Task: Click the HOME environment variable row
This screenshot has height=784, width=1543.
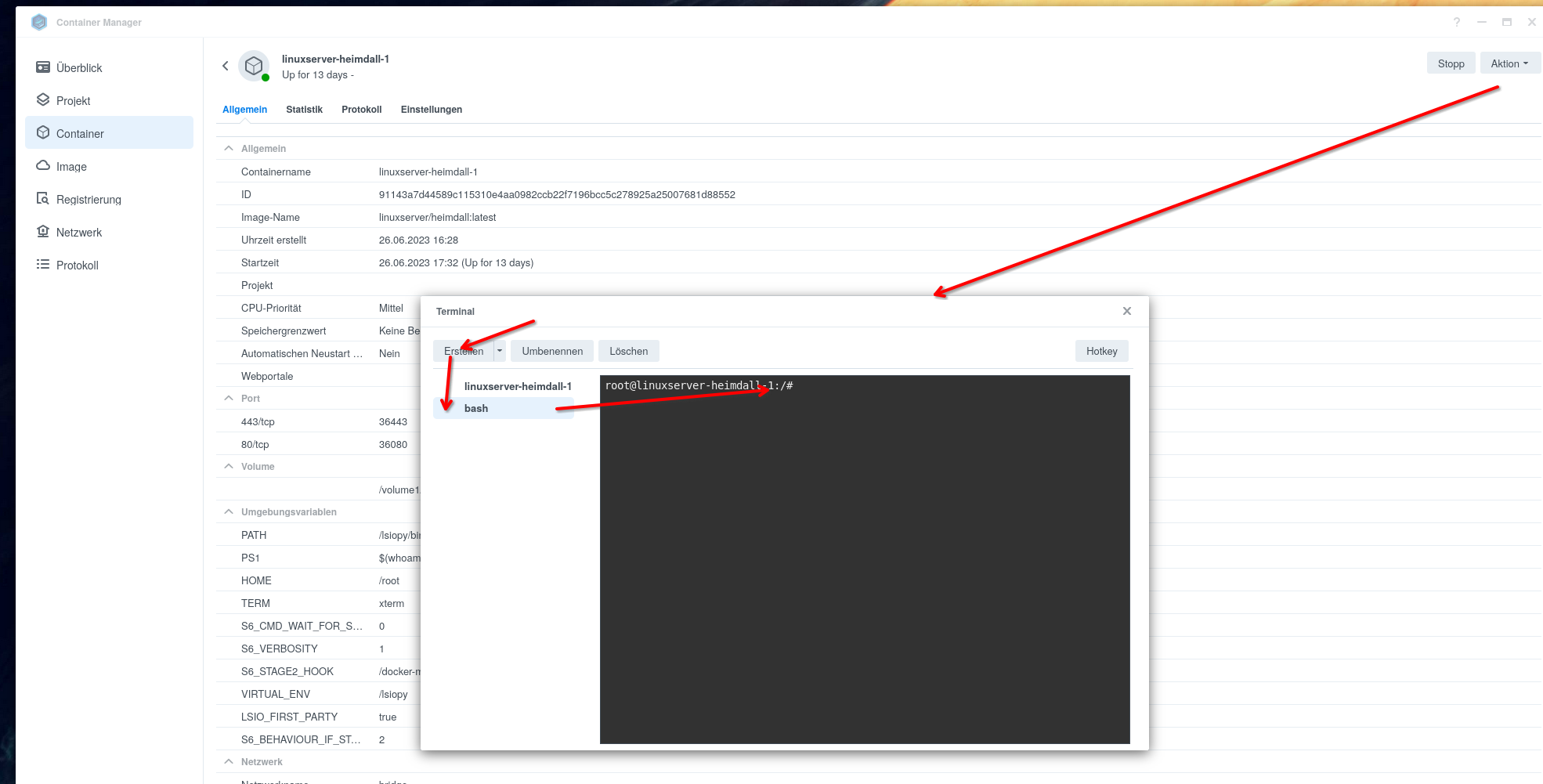Action: click(x=319, y=580)
